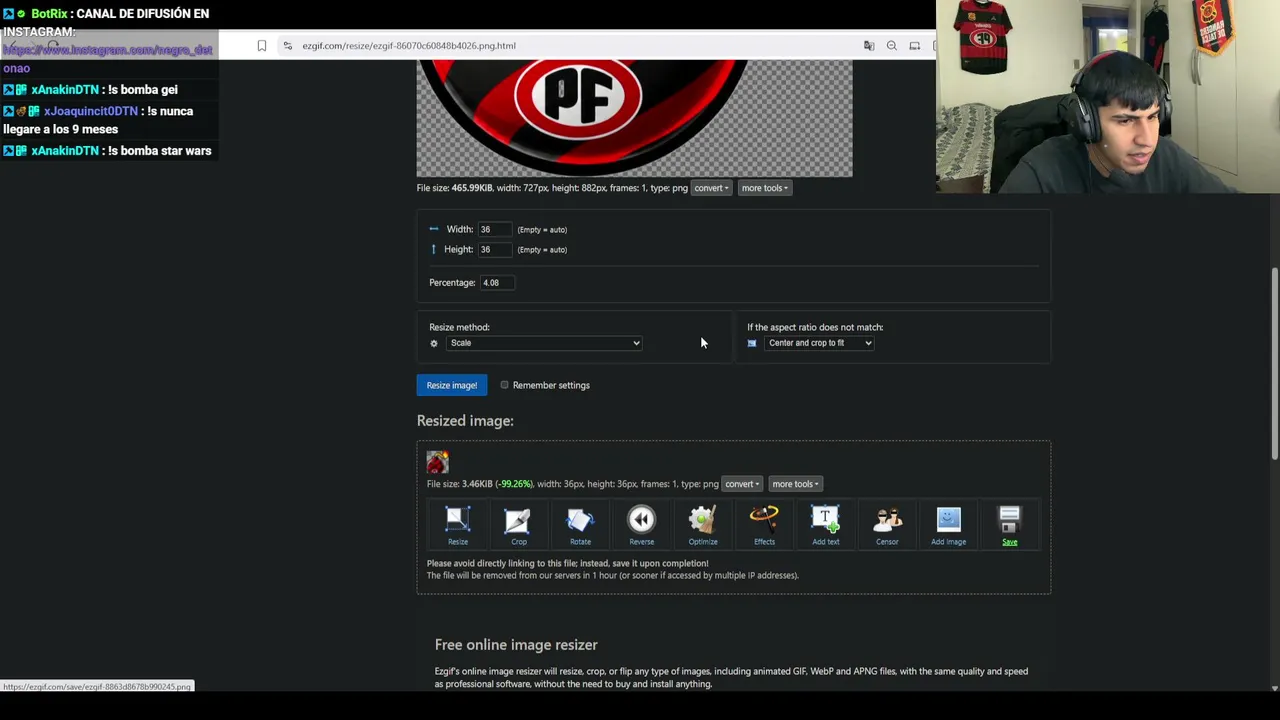Click the horizontal width arrow icon
This screenshot has height=720, width=1280.
434,229
